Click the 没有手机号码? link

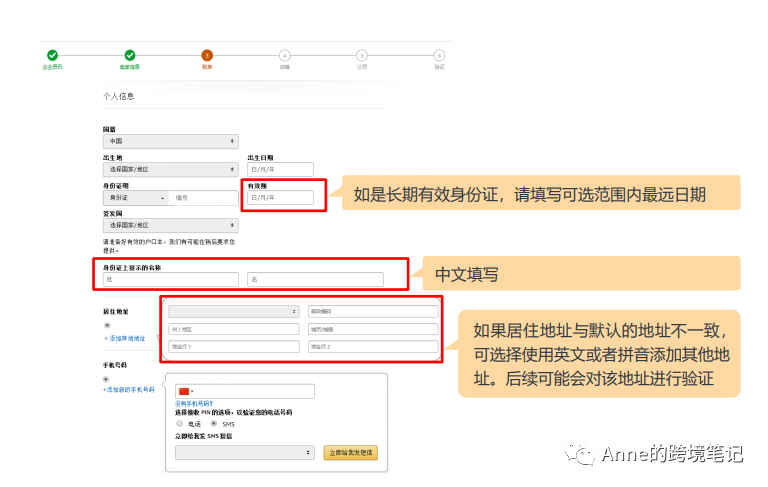(194, 404)
